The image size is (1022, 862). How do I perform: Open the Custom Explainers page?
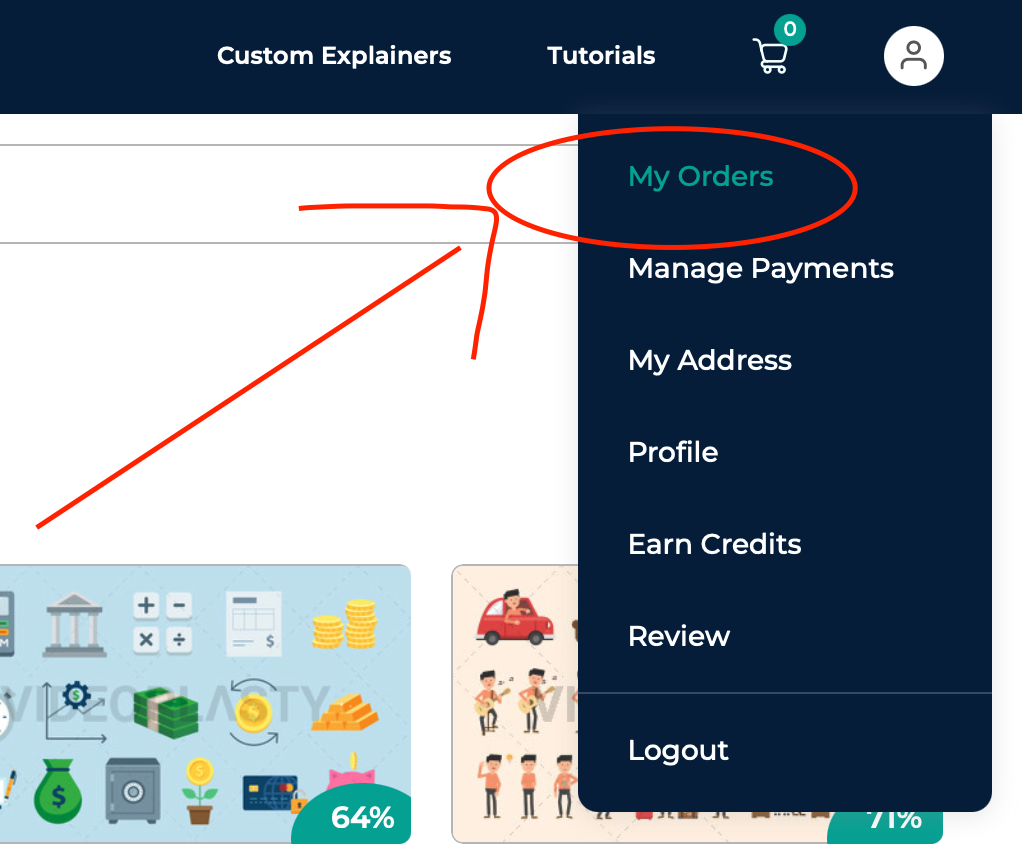334,56
